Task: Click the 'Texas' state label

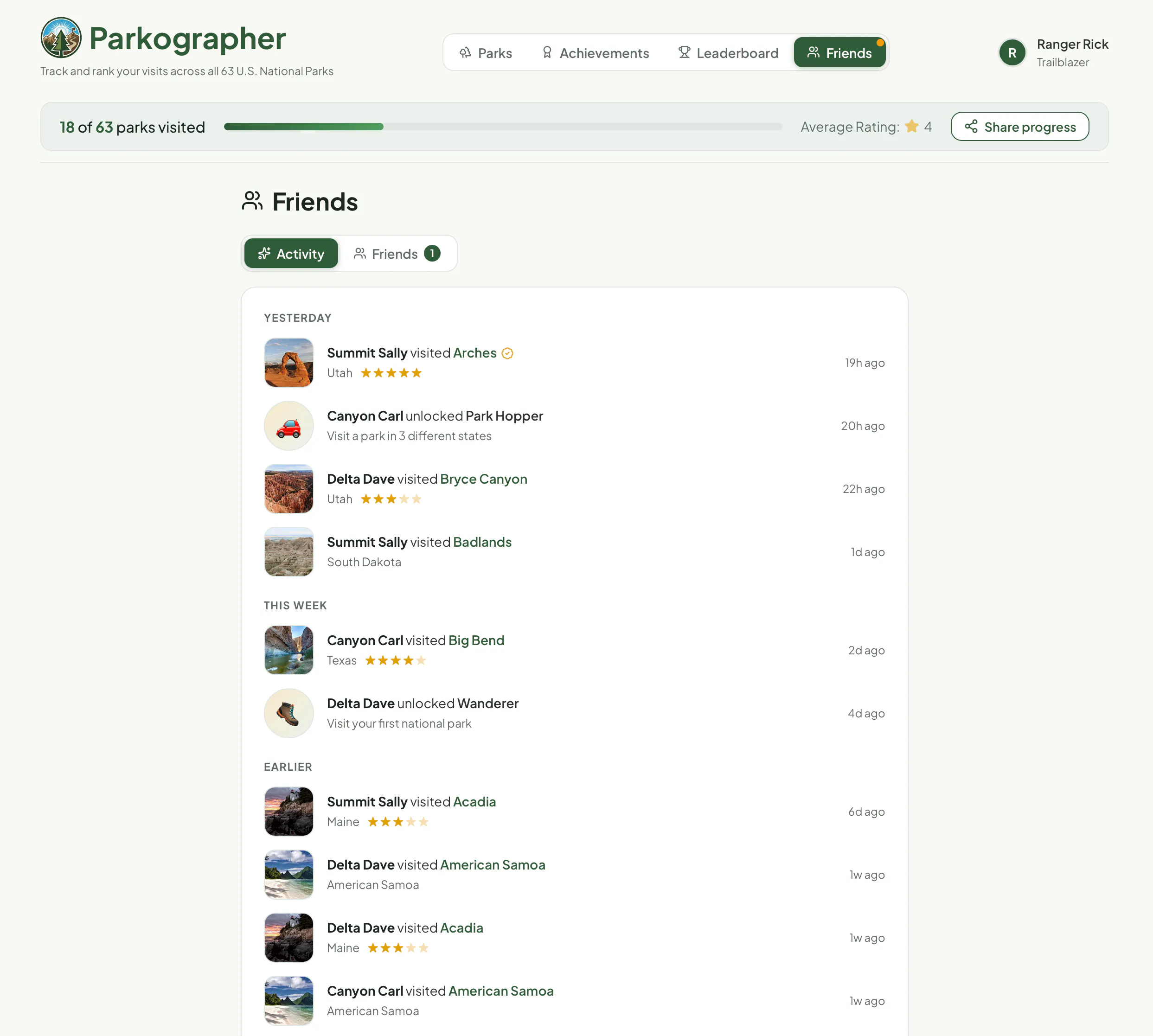Action: (x=342, y=661)
